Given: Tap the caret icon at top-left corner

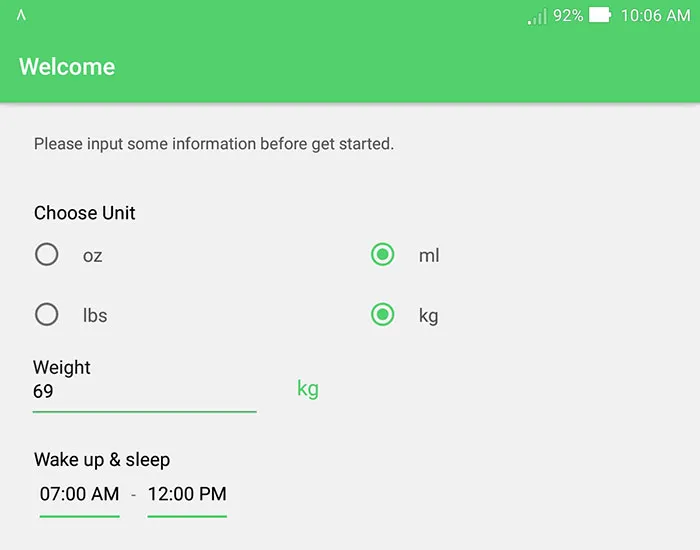Looking at the screenshot, I should tap(21, 16).
